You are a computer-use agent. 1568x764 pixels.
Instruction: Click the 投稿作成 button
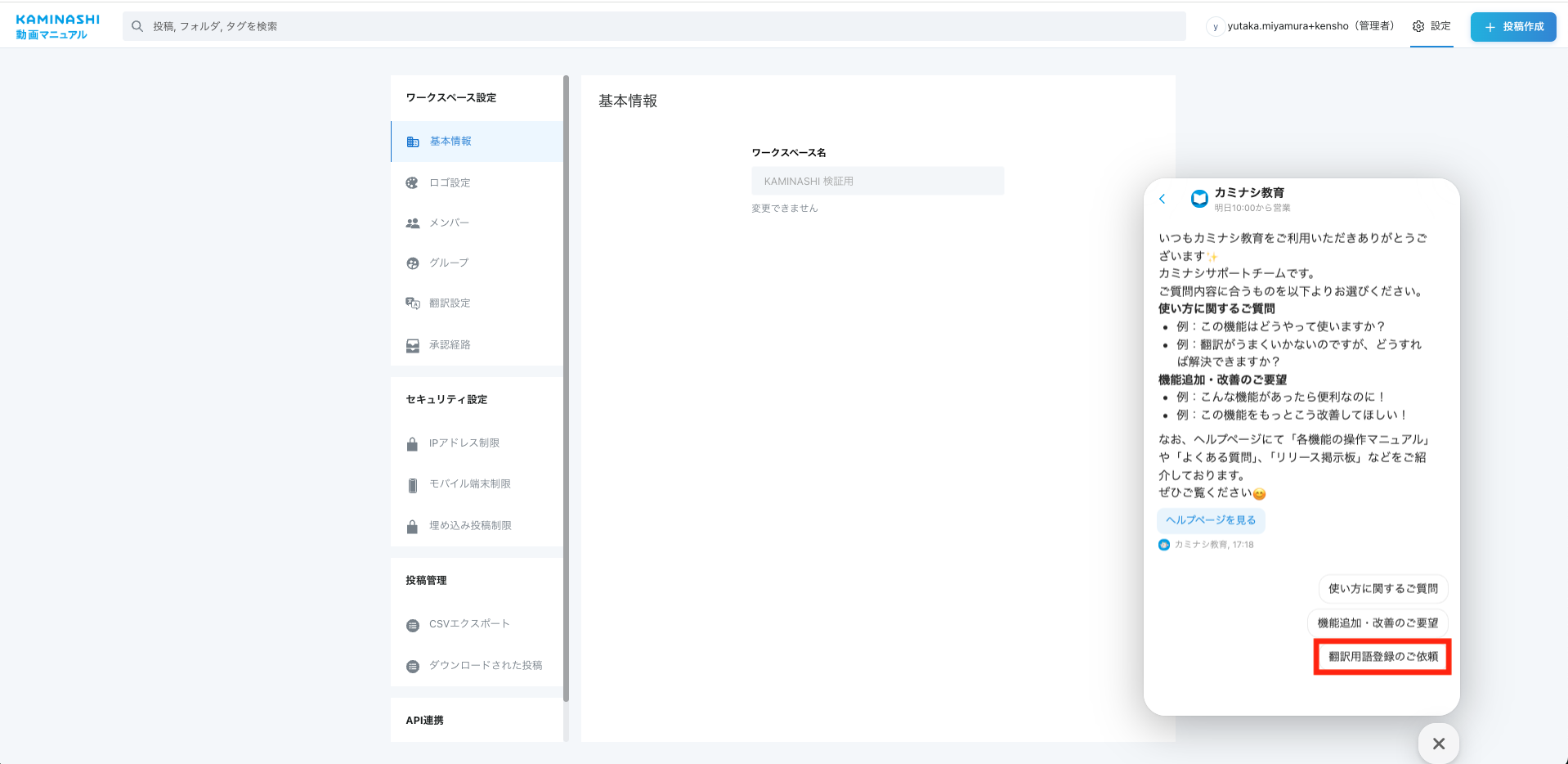[x=1513, y=27]
